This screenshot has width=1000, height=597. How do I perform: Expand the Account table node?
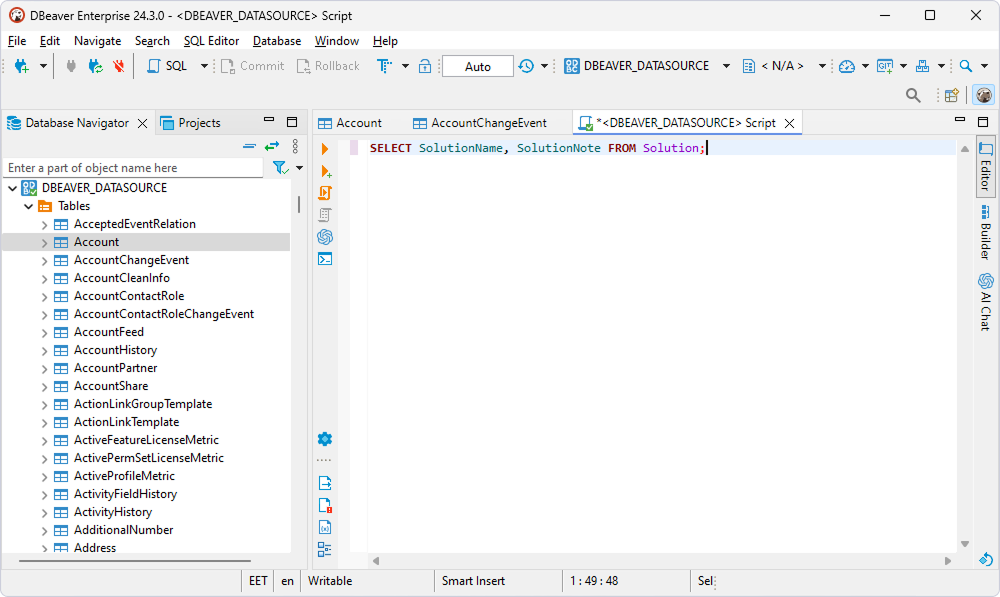(43, 241)
